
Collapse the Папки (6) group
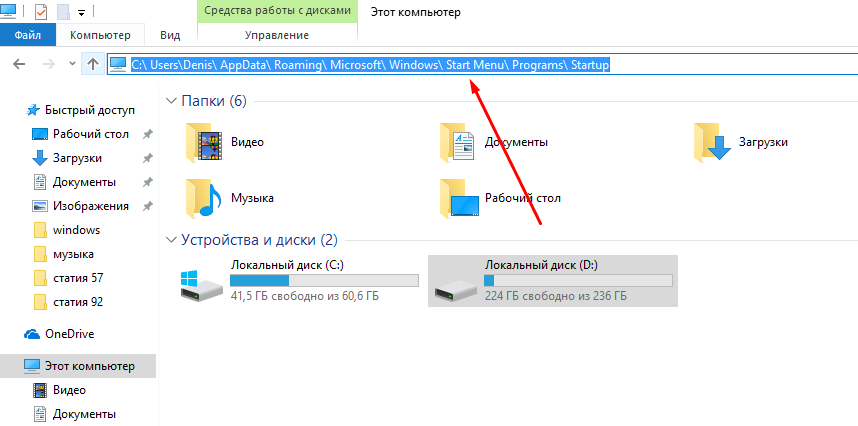[172, 101]
